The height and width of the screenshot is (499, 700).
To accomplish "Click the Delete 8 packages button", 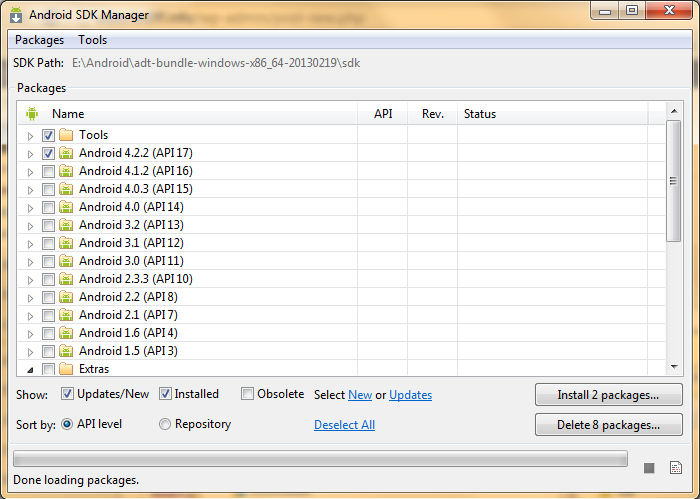I will (608, 424).
